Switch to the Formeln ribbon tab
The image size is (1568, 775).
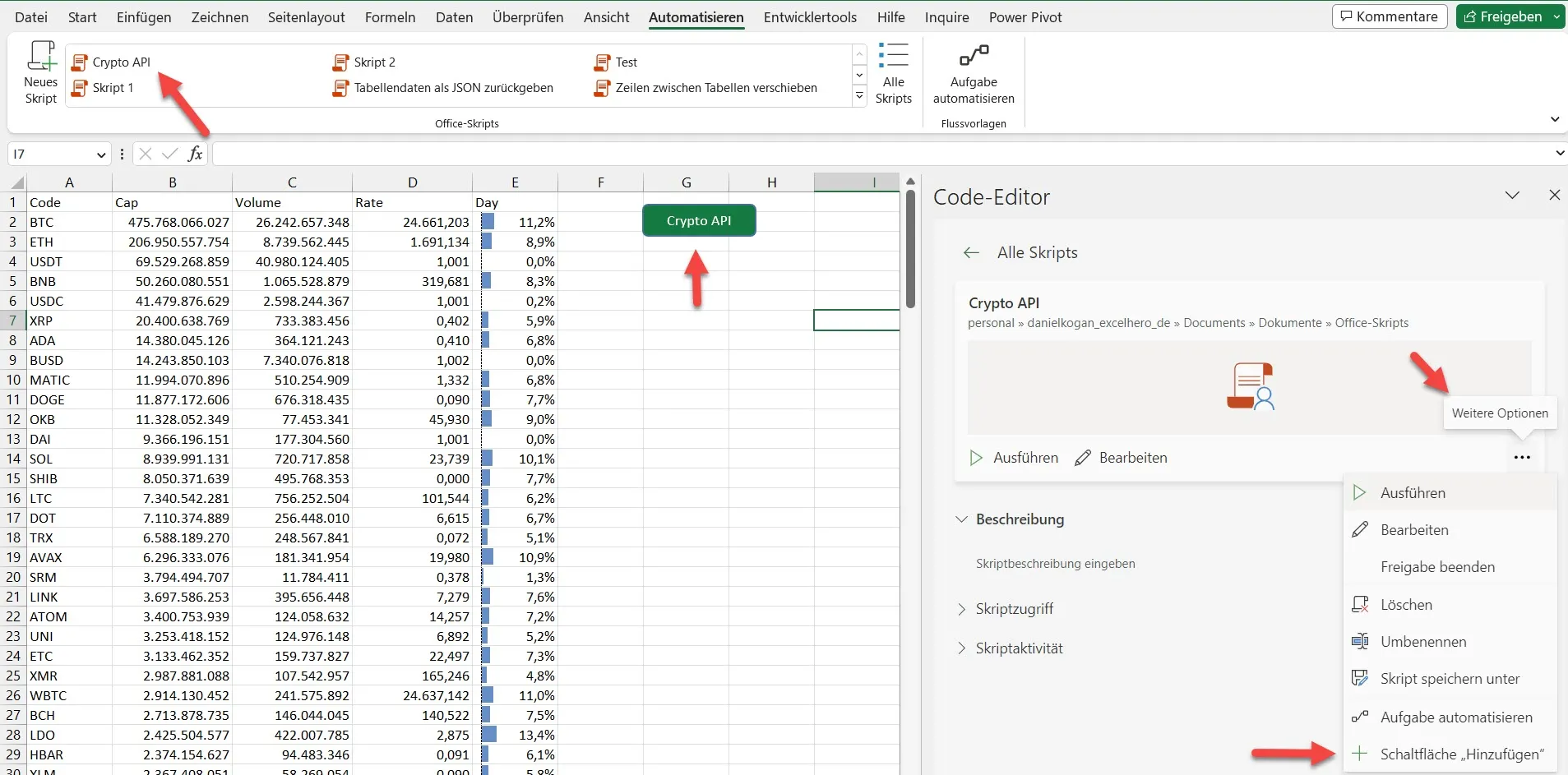[390, 17]
